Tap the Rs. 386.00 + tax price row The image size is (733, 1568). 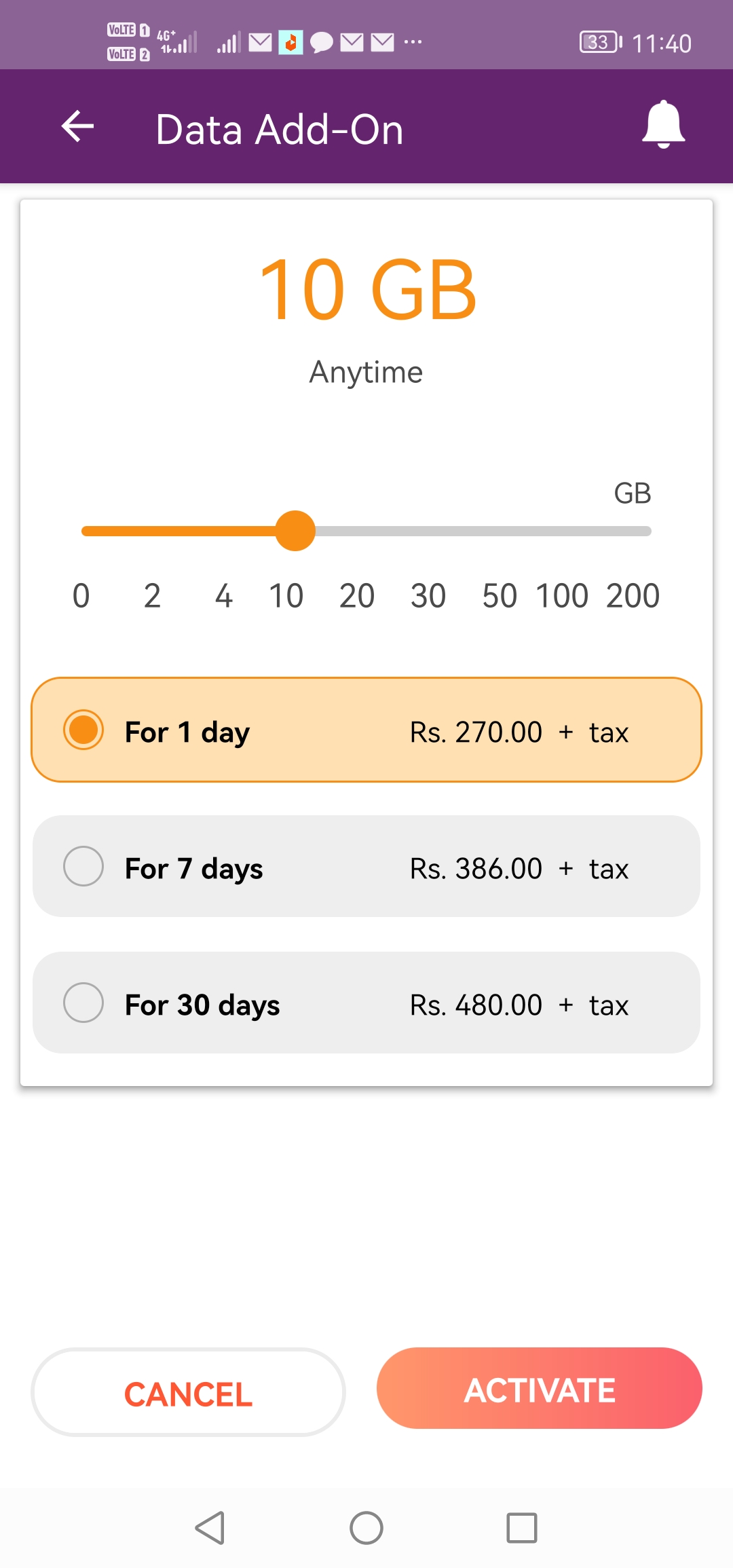coord(366,866)
